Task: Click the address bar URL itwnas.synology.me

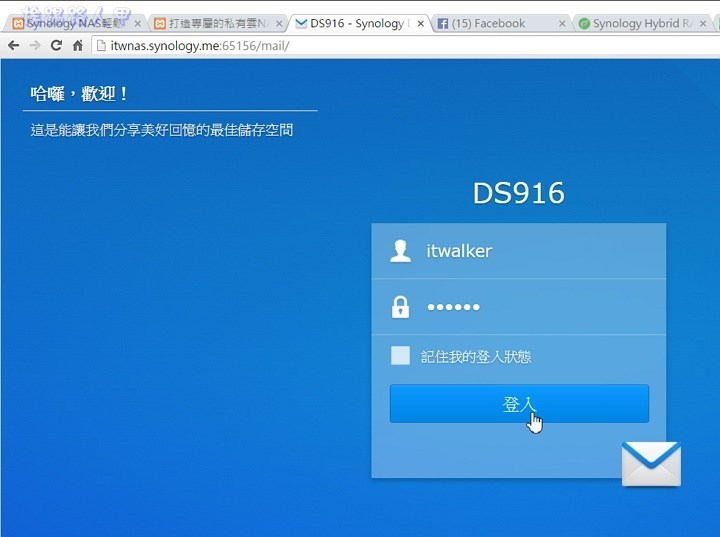Action: (200, 46)
